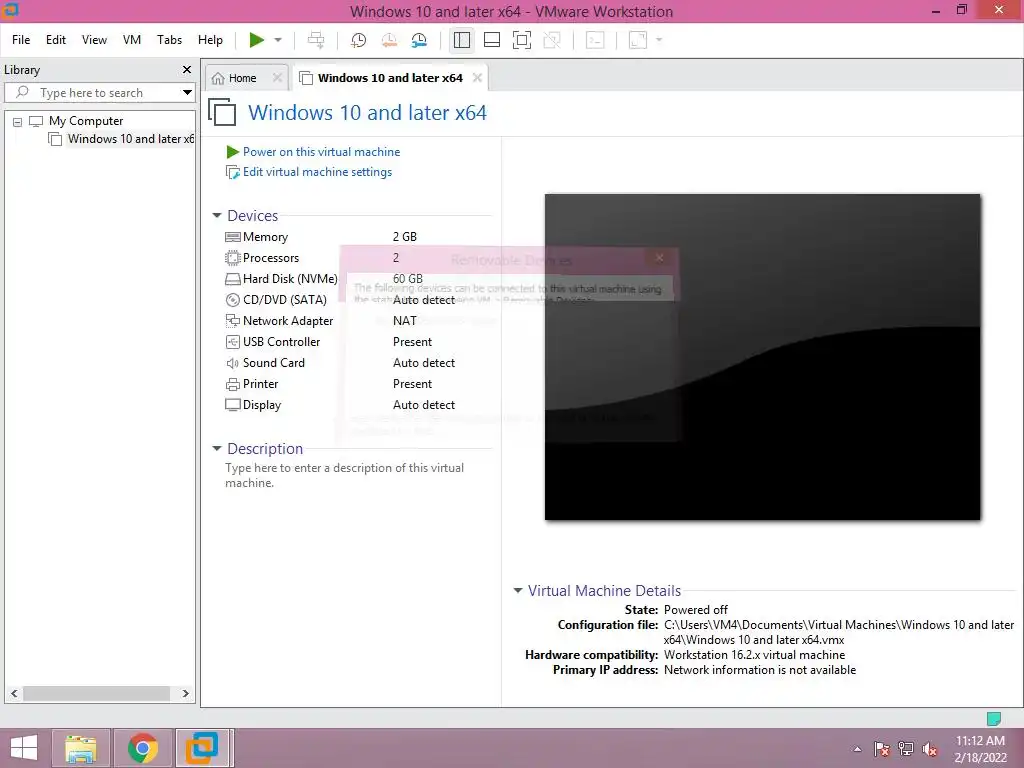Open the Help menu

coord(210,40)
